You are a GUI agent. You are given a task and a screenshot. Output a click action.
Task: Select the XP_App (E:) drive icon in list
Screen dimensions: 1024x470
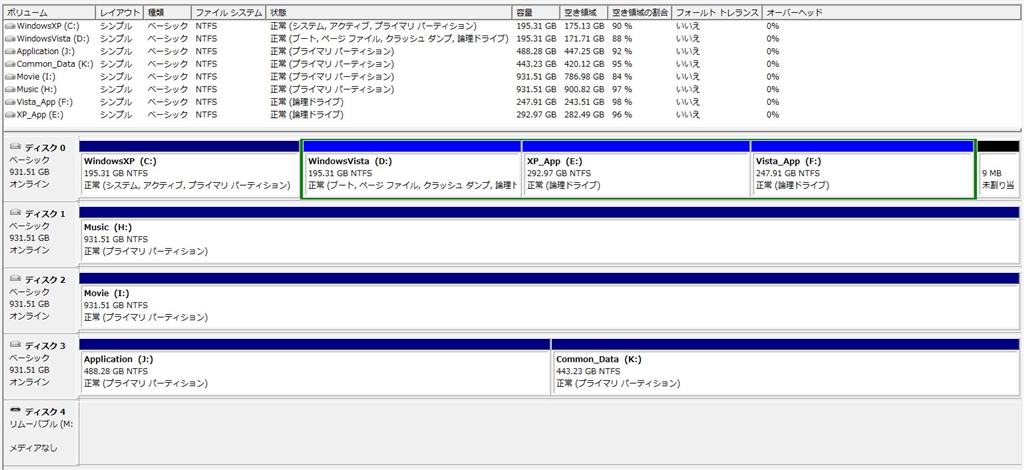pos(10,115)
